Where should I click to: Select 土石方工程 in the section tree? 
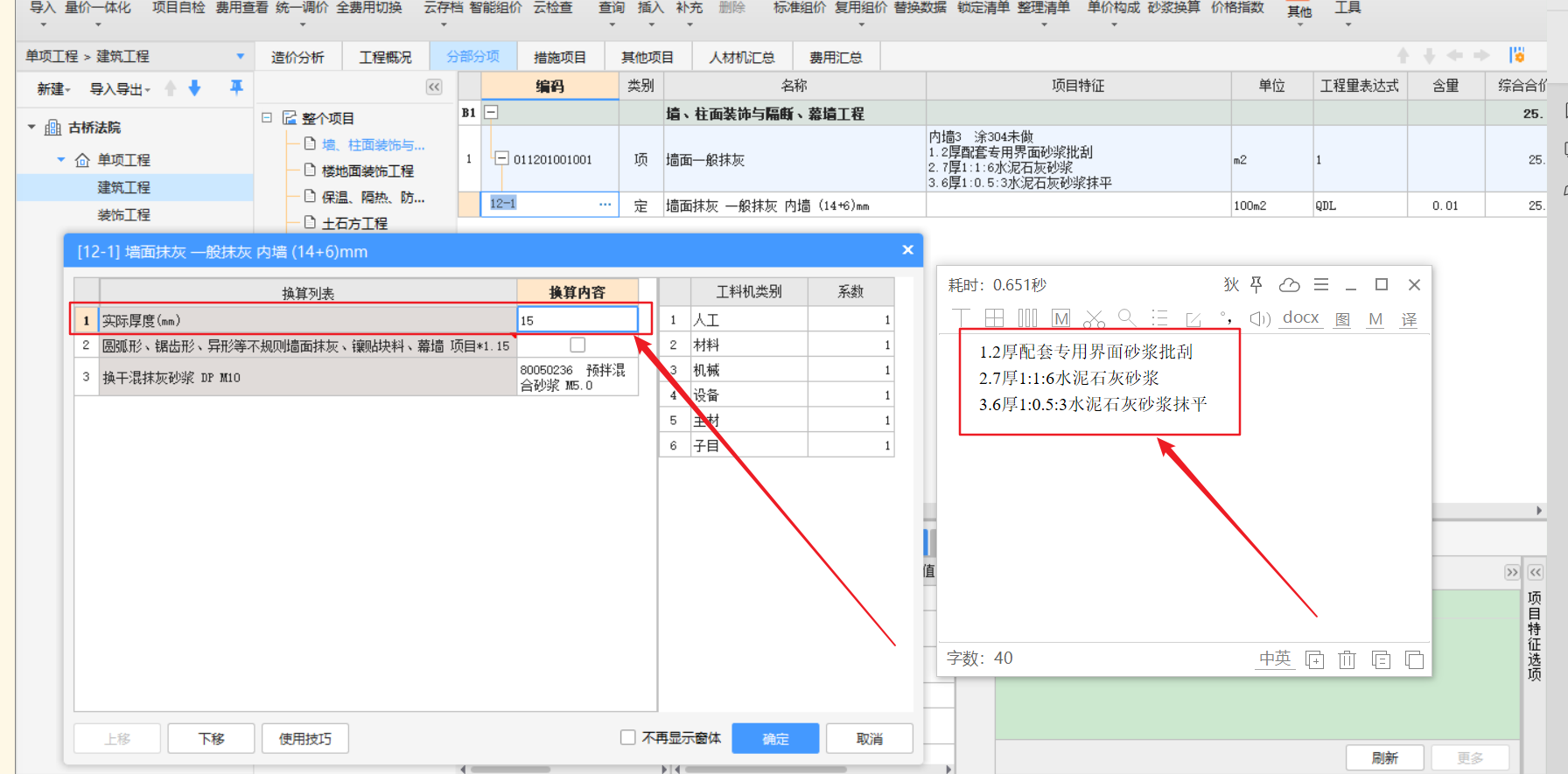[x=354, y=223]
